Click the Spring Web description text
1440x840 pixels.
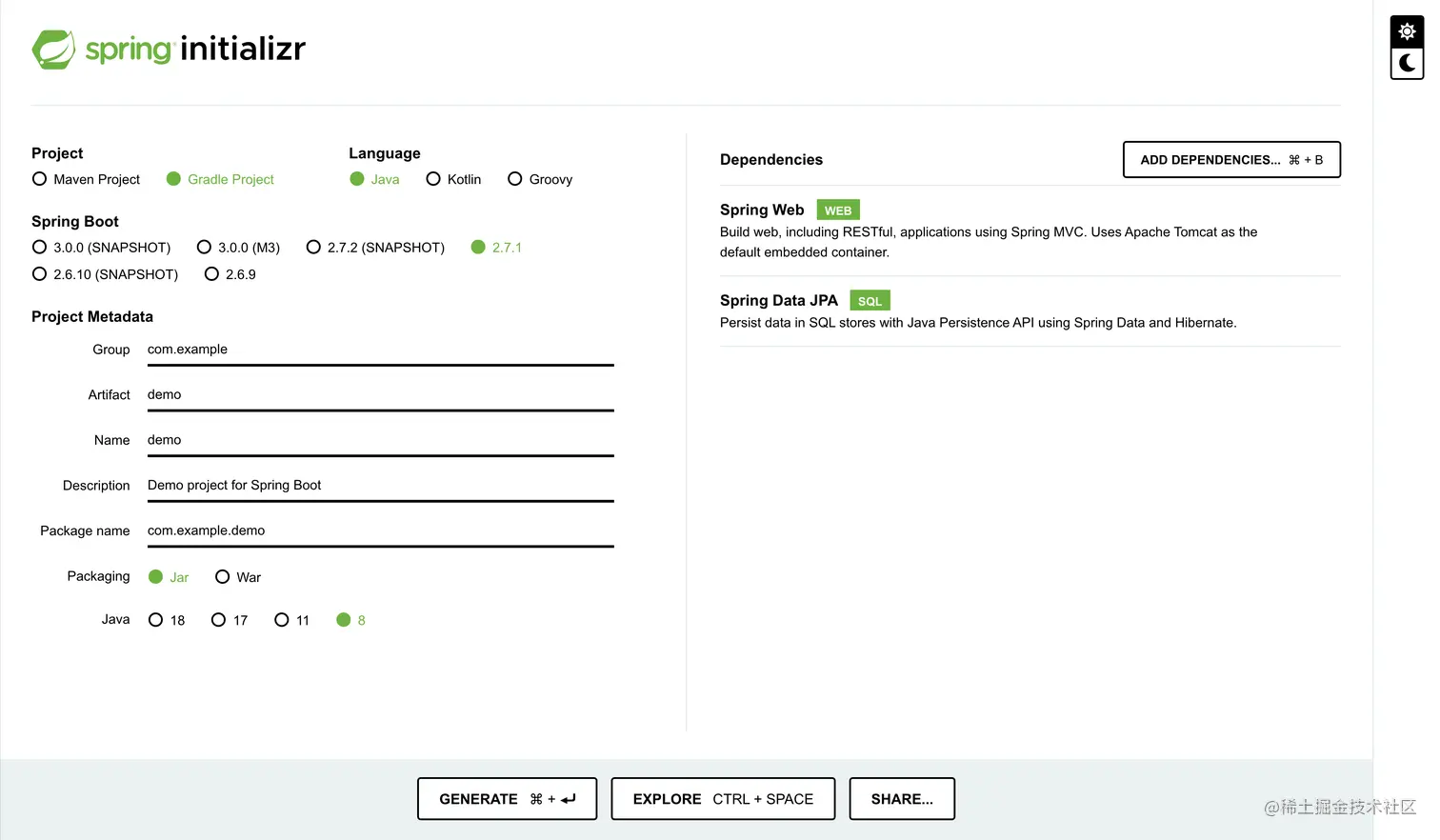(989, 242)
